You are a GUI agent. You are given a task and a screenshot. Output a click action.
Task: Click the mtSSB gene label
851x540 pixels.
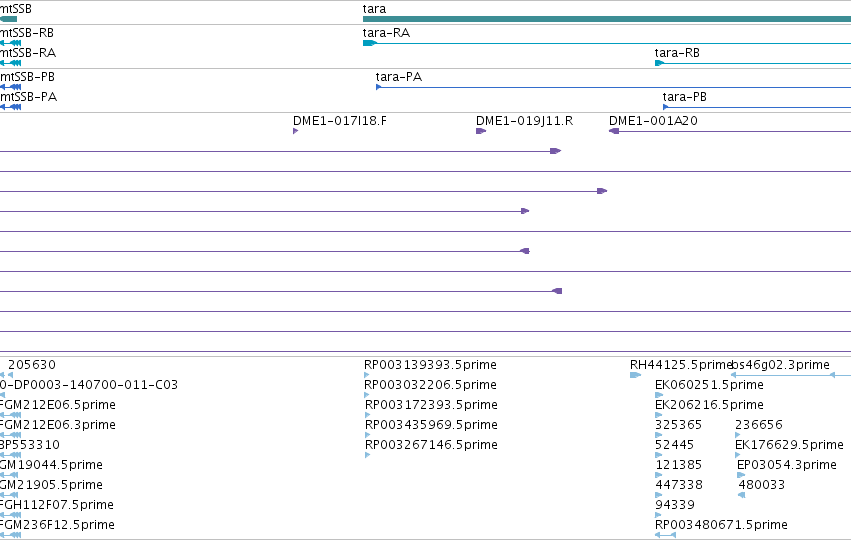tap(16, 9)
